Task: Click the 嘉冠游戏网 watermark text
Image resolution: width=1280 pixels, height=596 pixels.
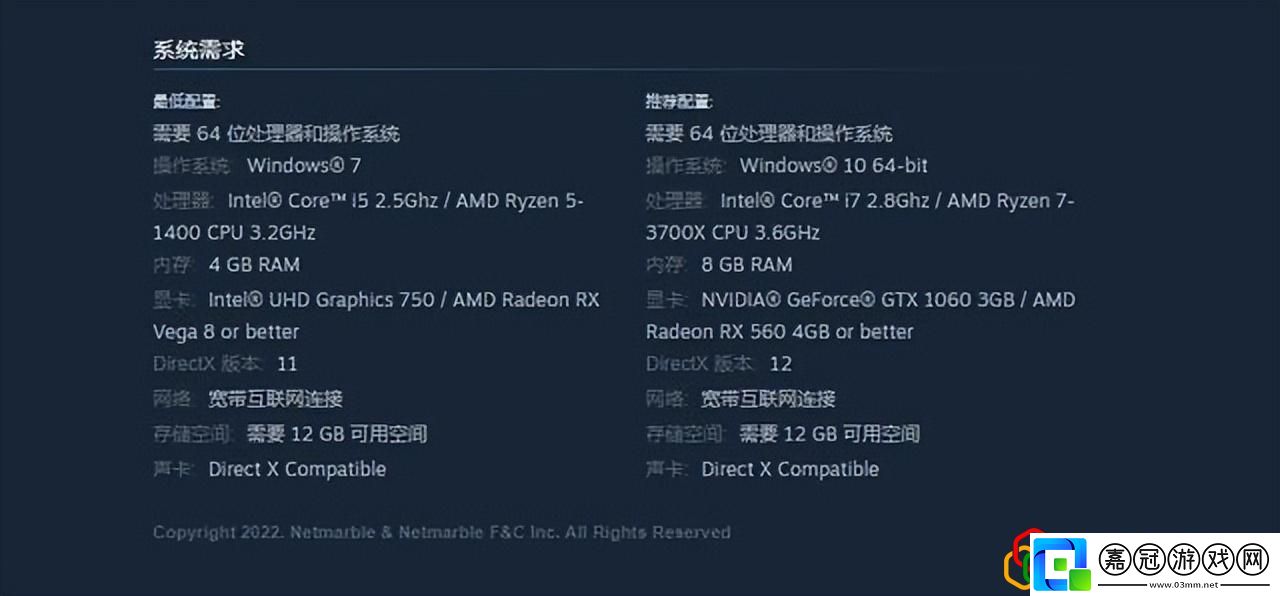Action: (x=1184, y=559)
